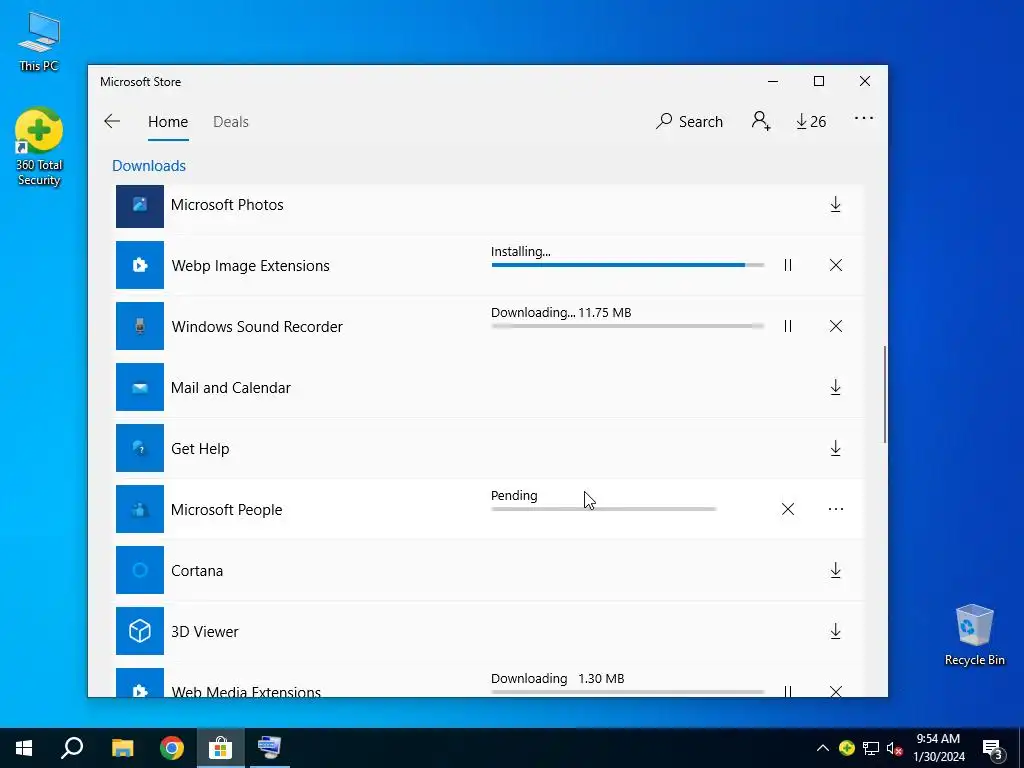Image resolution: width=1024 pixels, height=768 pixels.
Task: Click the muted volume tray icon
Action: coord(895,749)
